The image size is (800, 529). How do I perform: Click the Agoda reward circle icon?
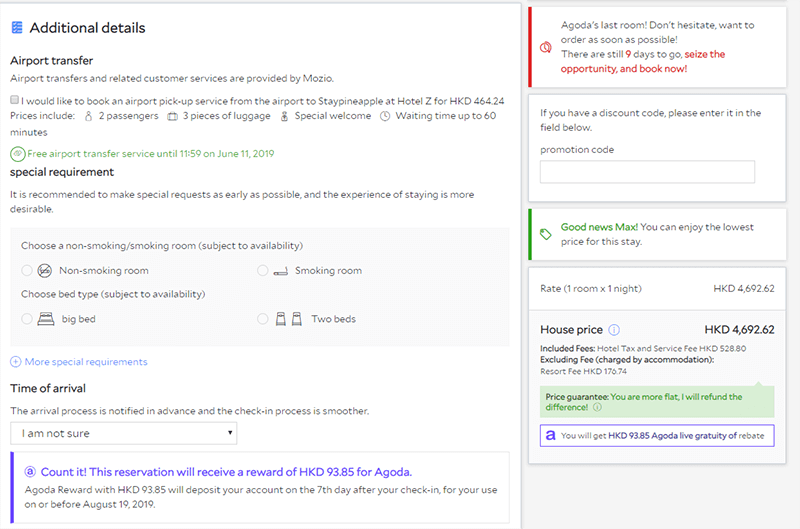tap(30, 472)
